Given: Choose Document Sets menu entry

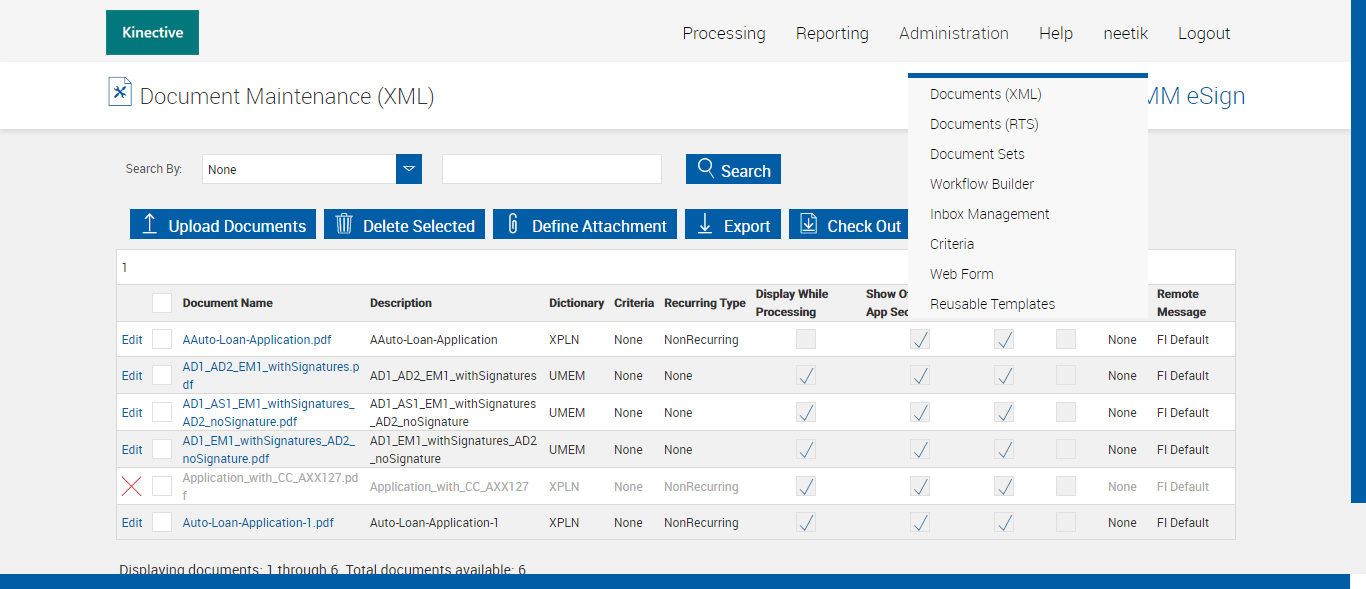Looking at the screenshot, I should coord(976,154).
